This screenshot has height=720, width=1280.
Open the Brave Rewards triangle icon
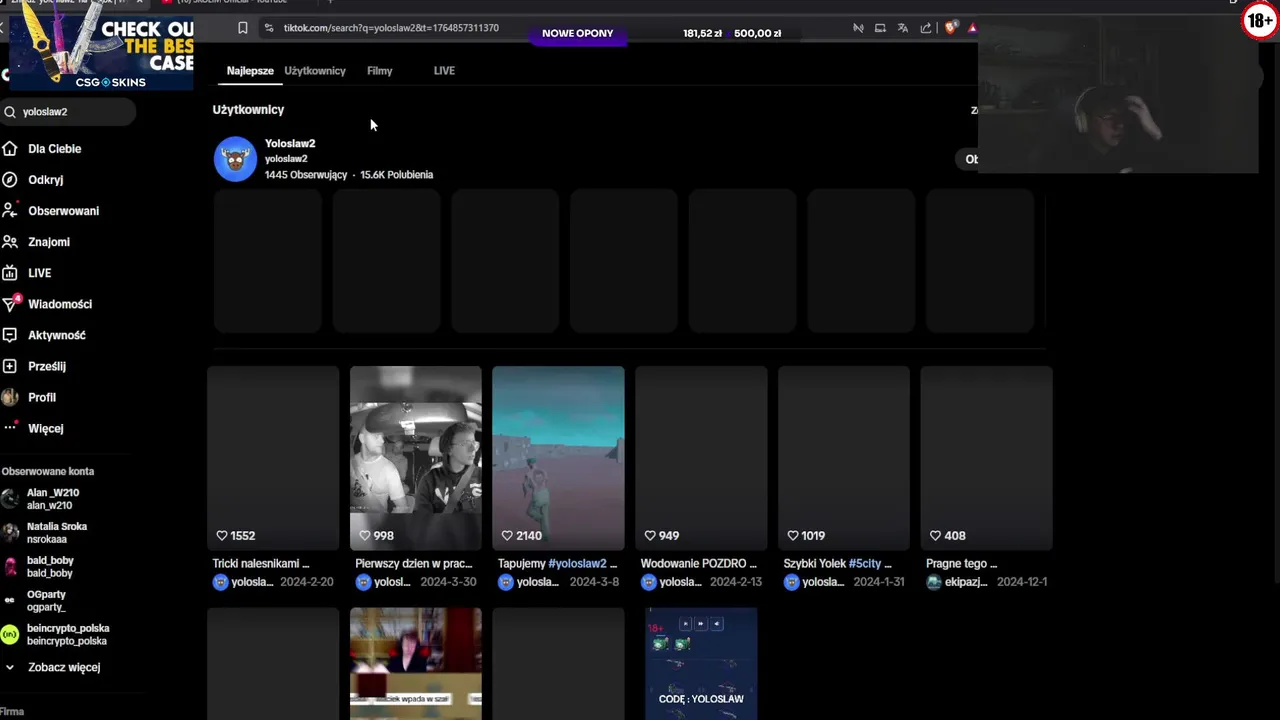pyautogui.click(x=972, y=28)
